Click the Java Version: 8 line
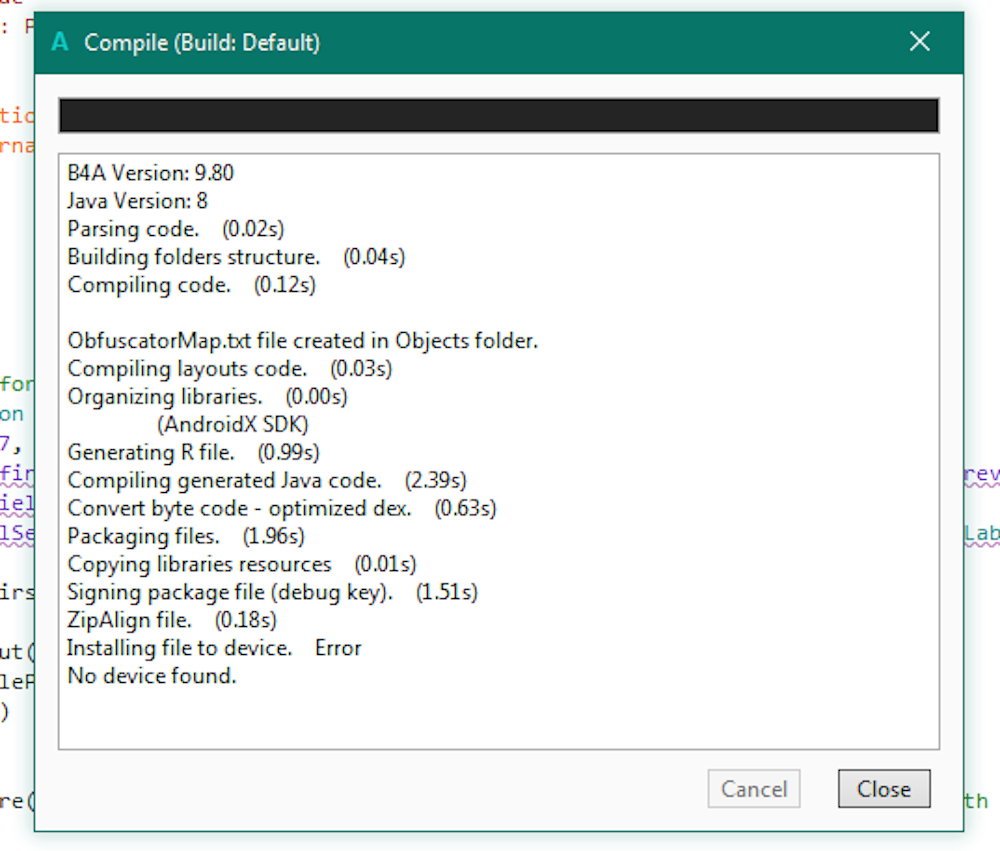The image size is (1000, 851). click(138, 201)
